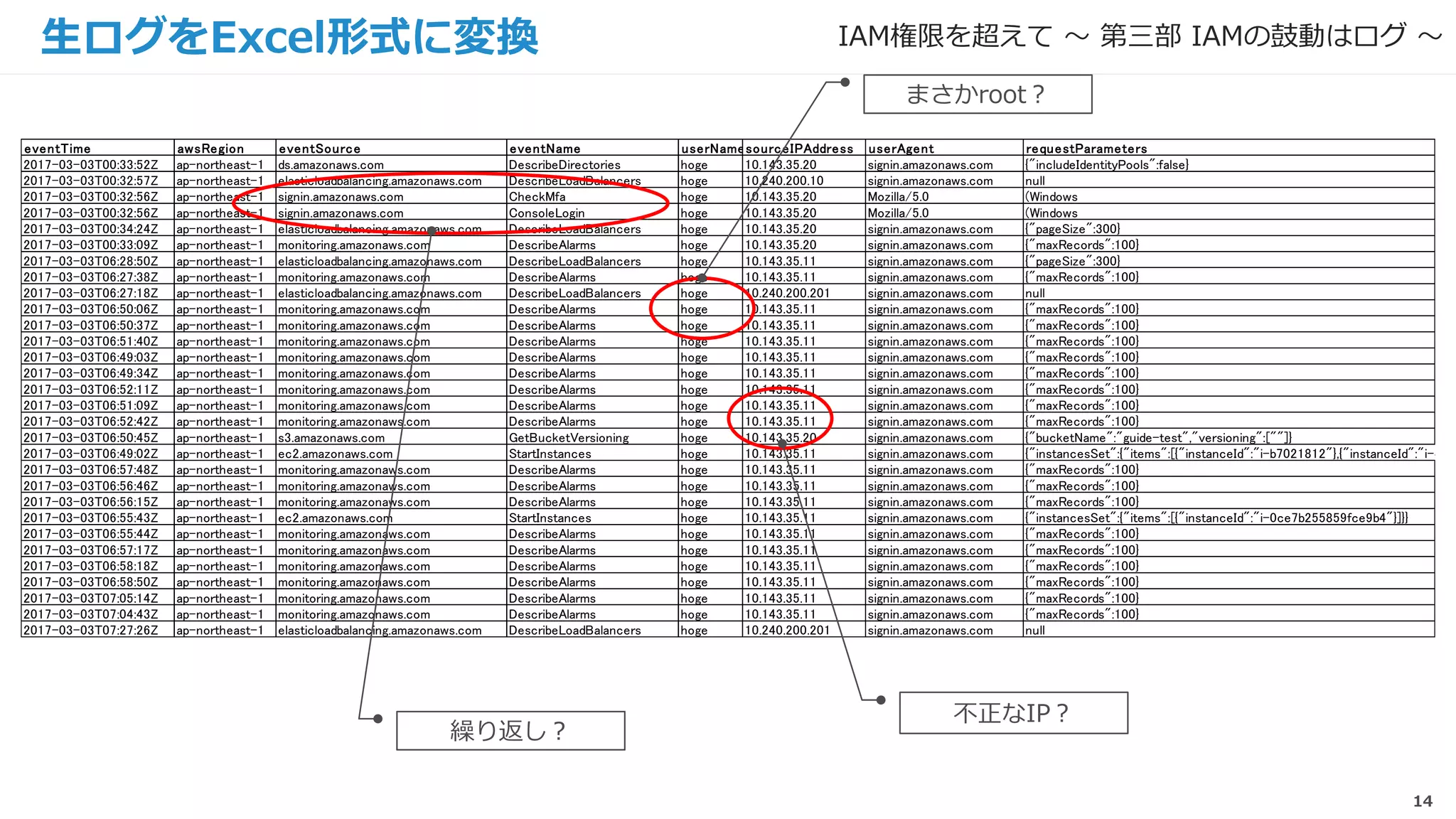Viewport: 1456px width, 819px height.
Task: Click the userAgent column header
Action: tap(944, 148)
